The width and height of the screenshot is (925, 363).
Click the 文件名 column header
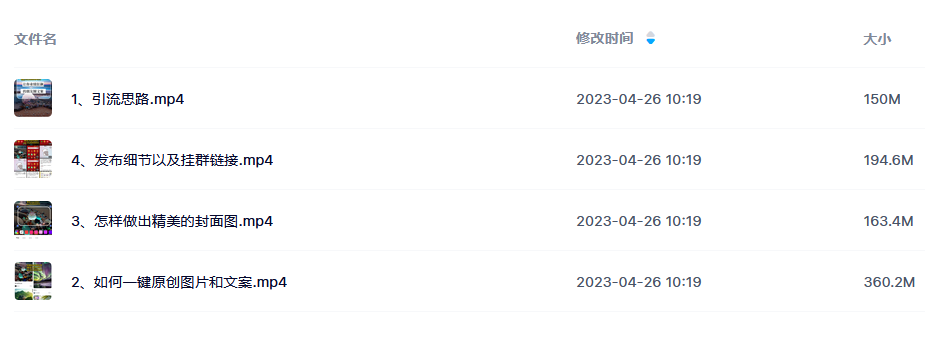[x=35, y=40]
